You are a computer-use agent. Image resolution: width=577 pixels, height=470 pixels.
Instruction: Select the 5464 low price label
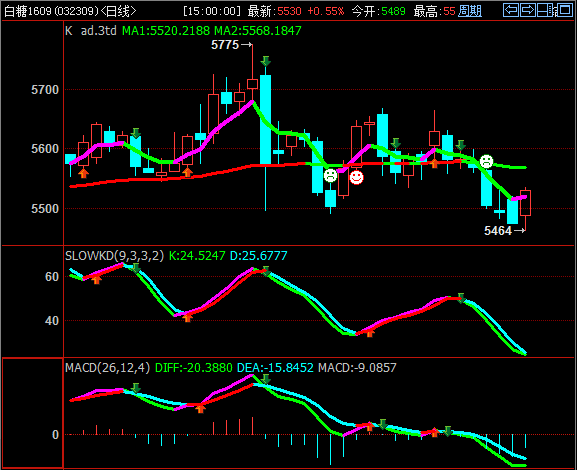click(x=498, y=231)
